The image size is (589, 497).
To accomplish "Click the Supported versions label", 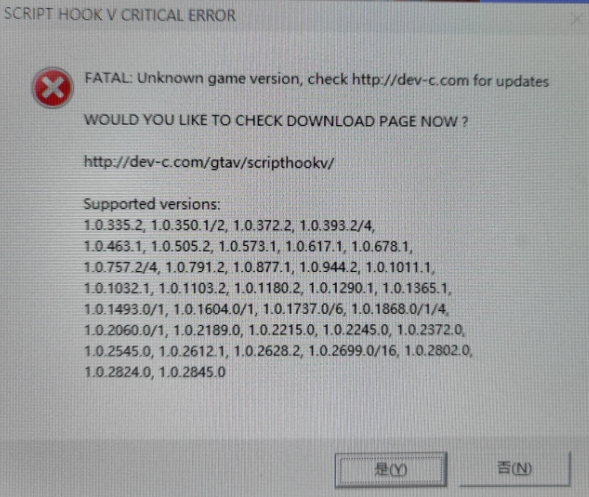I will [x=152, y=204].
